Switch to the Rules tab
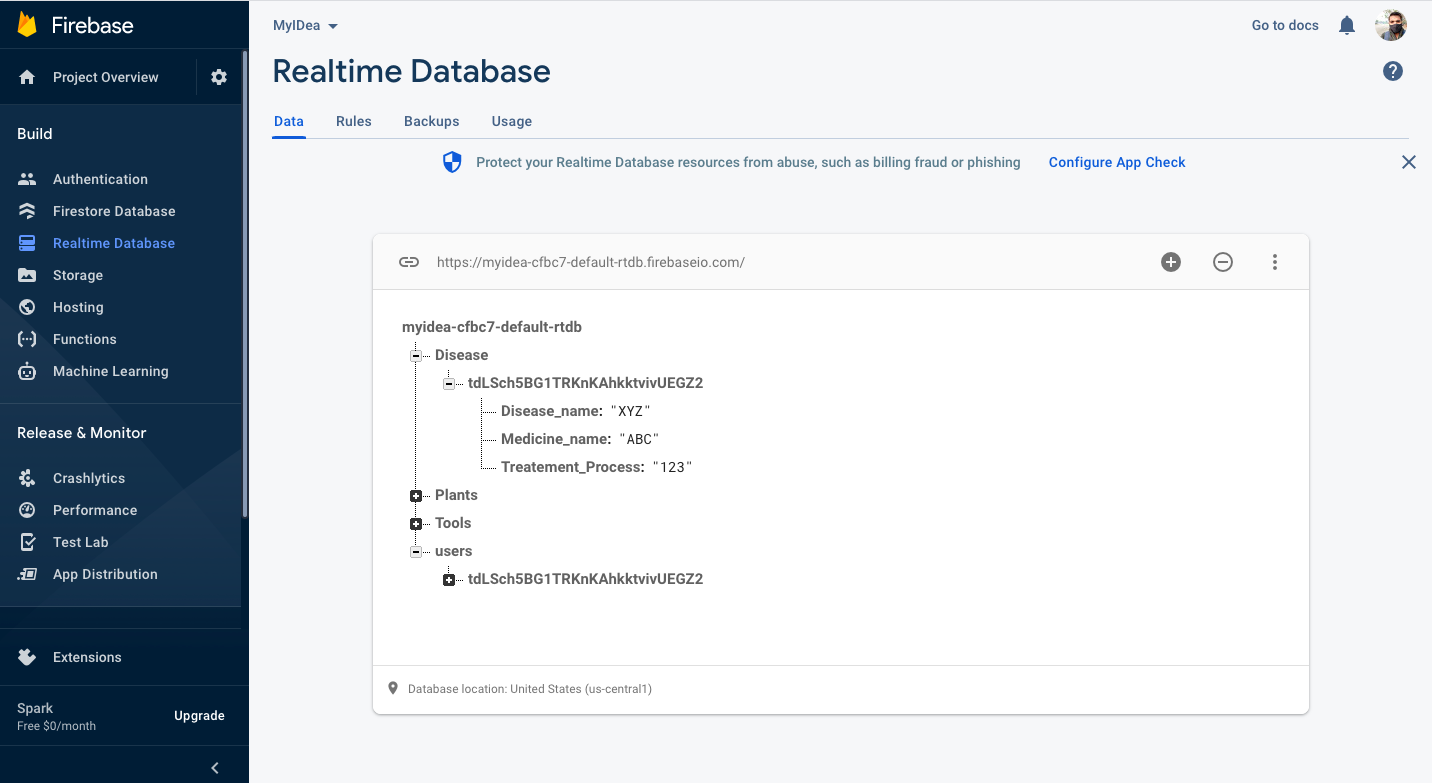The image size is (1432, 783). pos(354,121)
